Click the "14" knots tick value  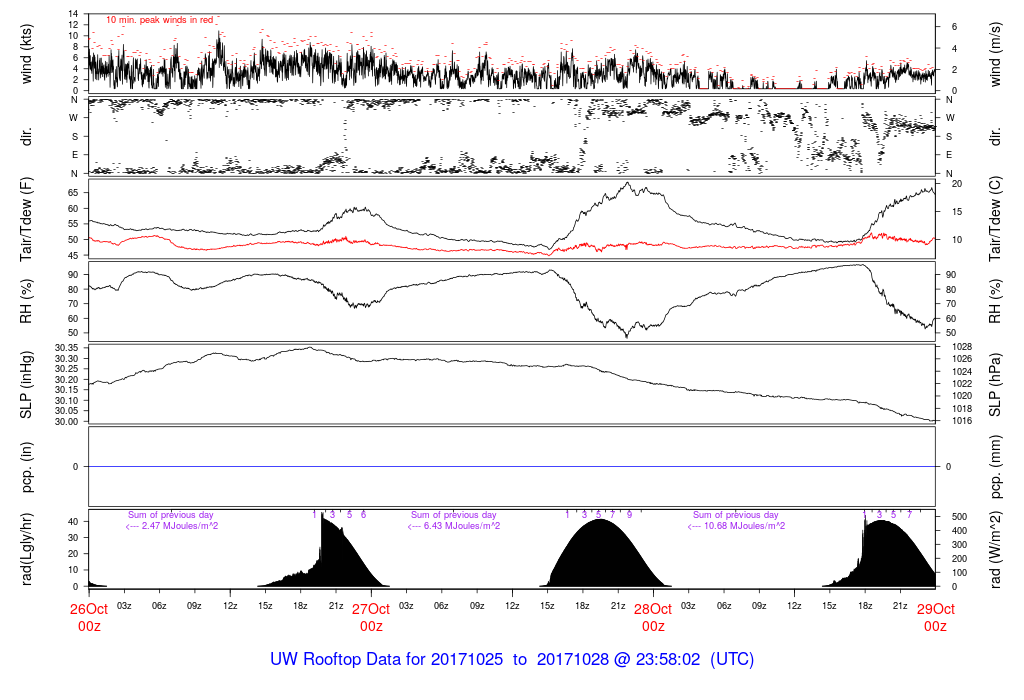(x=73, y=14)
